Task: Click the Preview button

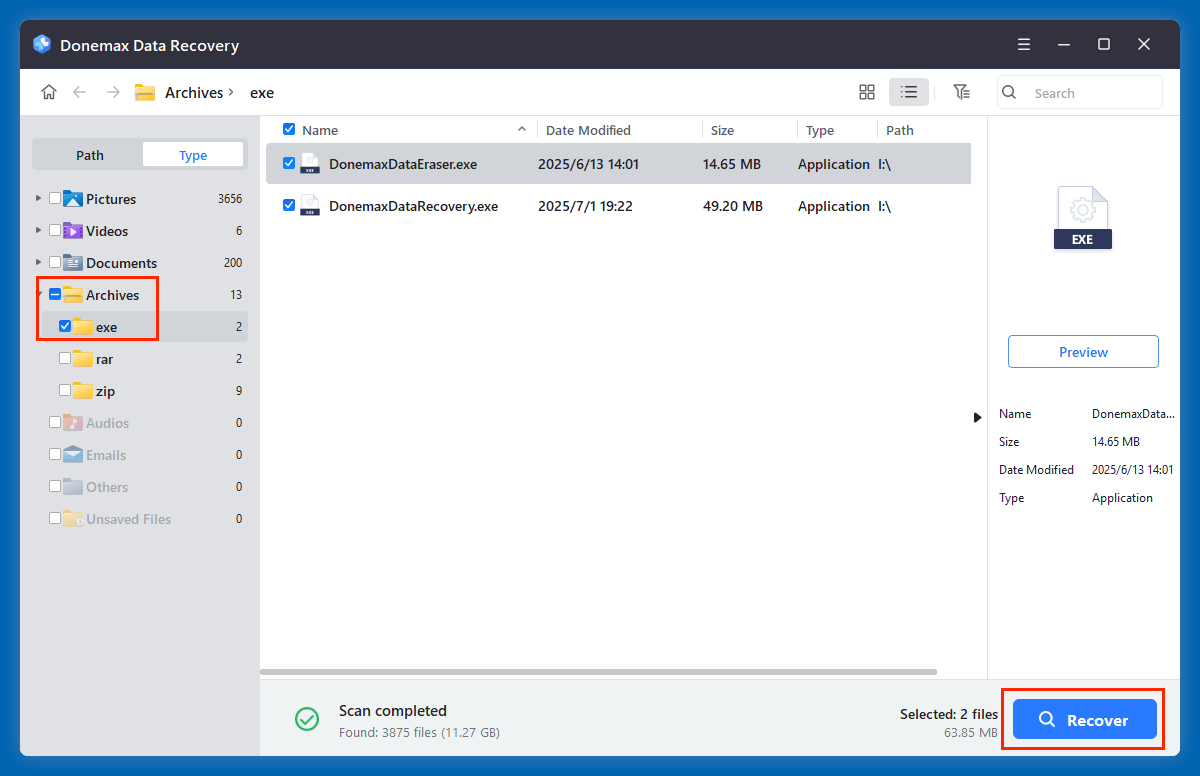Action: (x=1083, y=351)
